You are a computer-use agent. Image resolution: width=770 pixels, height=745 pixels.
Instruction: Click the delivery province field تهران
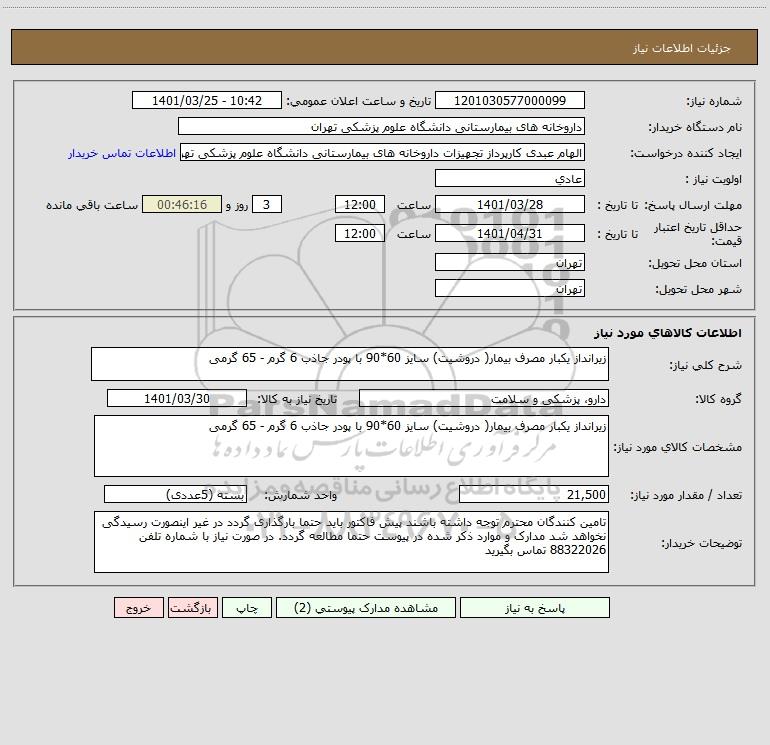[x=510, y=262]
